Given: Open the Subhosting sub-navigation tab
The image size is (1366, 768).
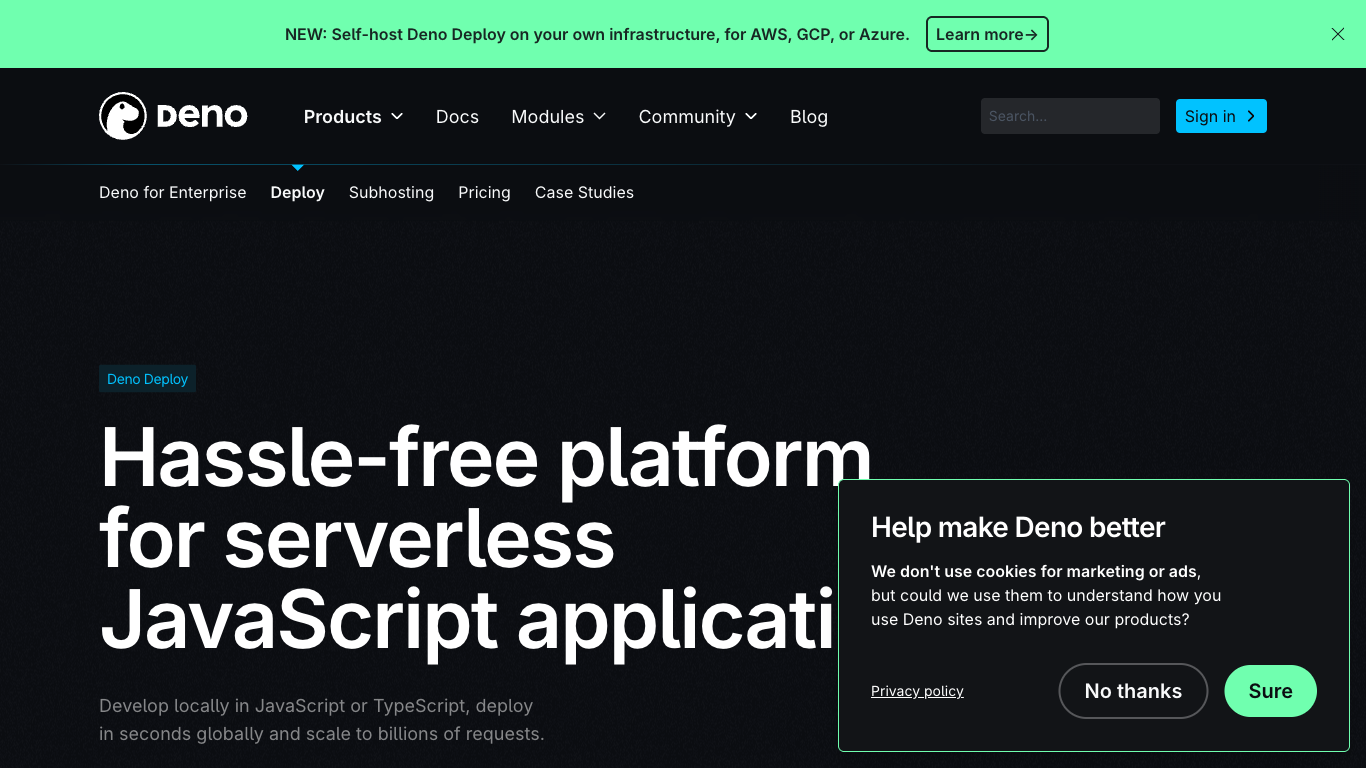Looking at the screenshot, I should (x=391, y=192).
